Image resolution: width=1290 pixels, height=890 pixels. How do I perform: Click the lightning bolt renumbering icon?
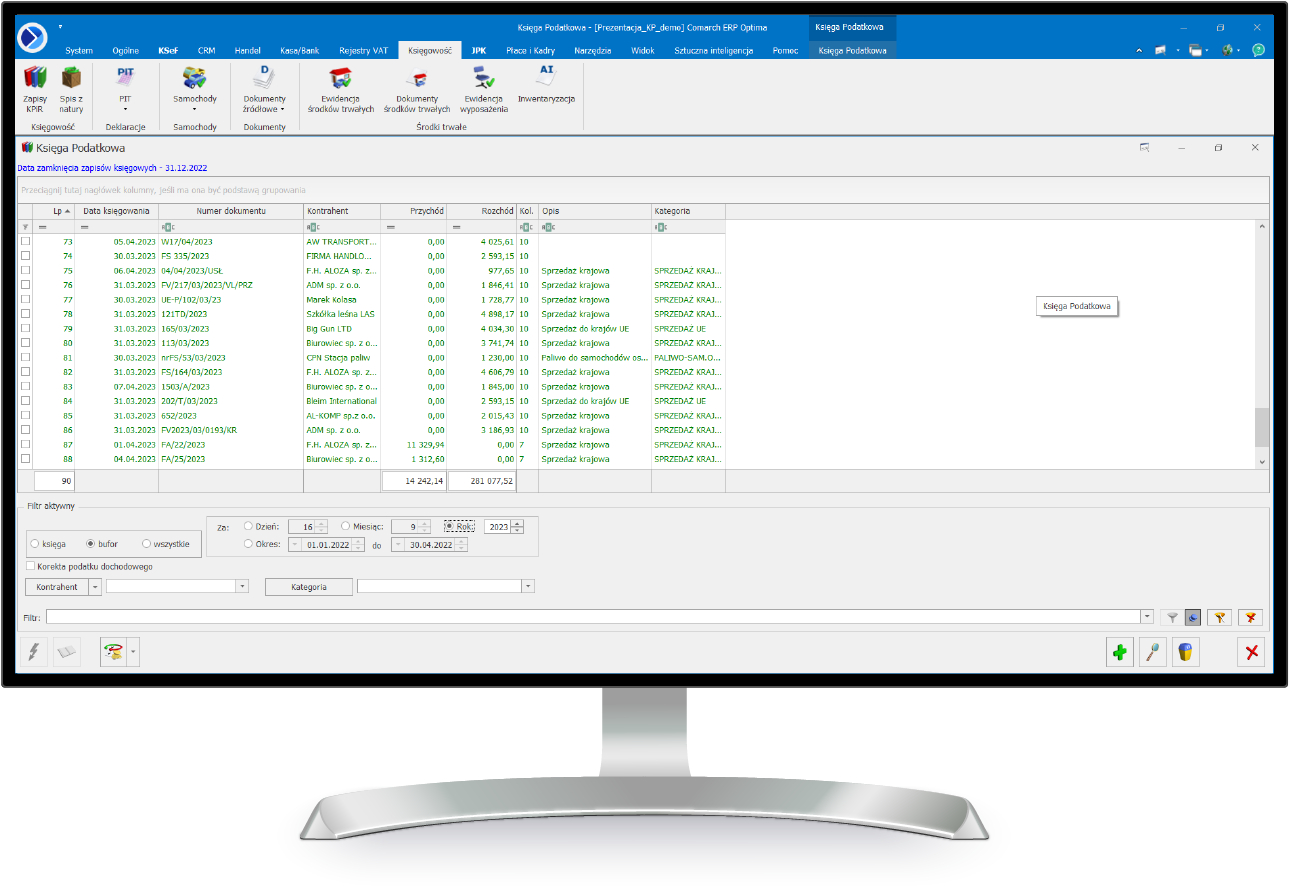click(33, 651)
